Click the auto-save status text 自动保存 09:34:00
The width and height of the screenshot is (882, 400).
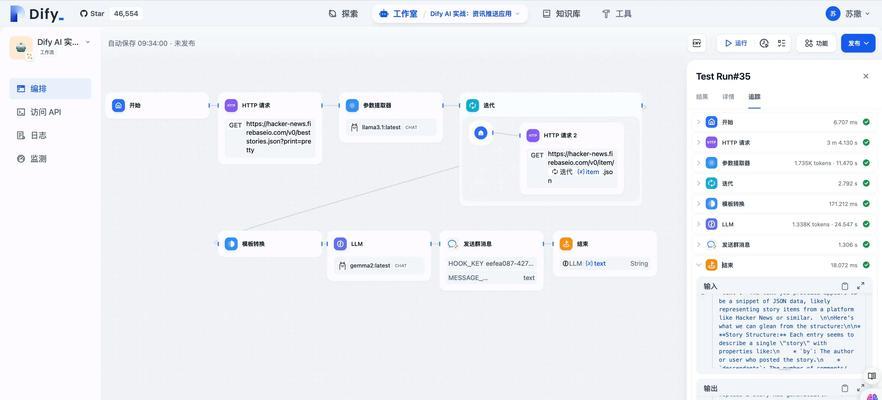[138, 43]
